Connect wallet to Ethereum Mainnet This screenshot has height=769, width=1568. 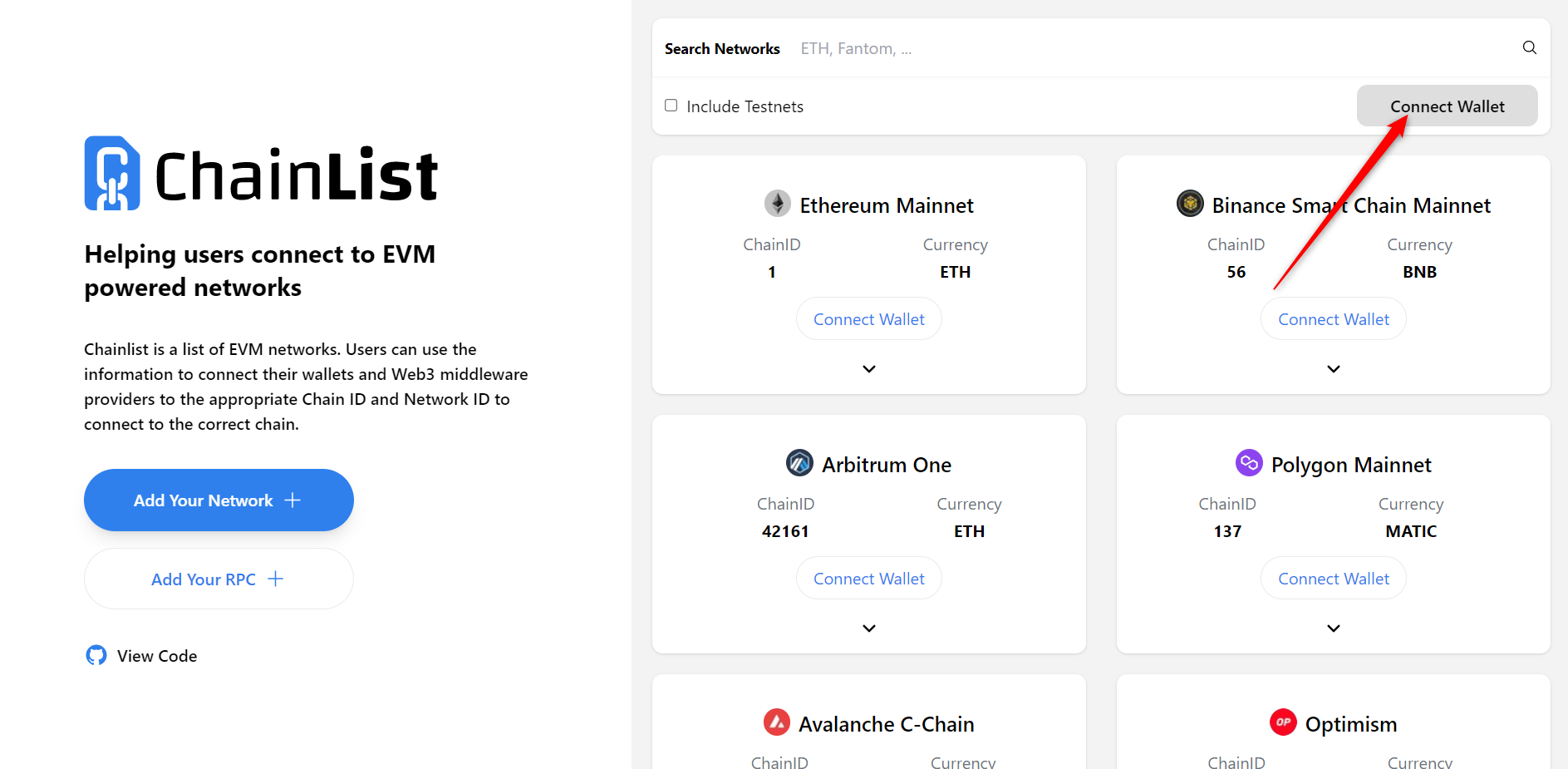click(869, 319)
